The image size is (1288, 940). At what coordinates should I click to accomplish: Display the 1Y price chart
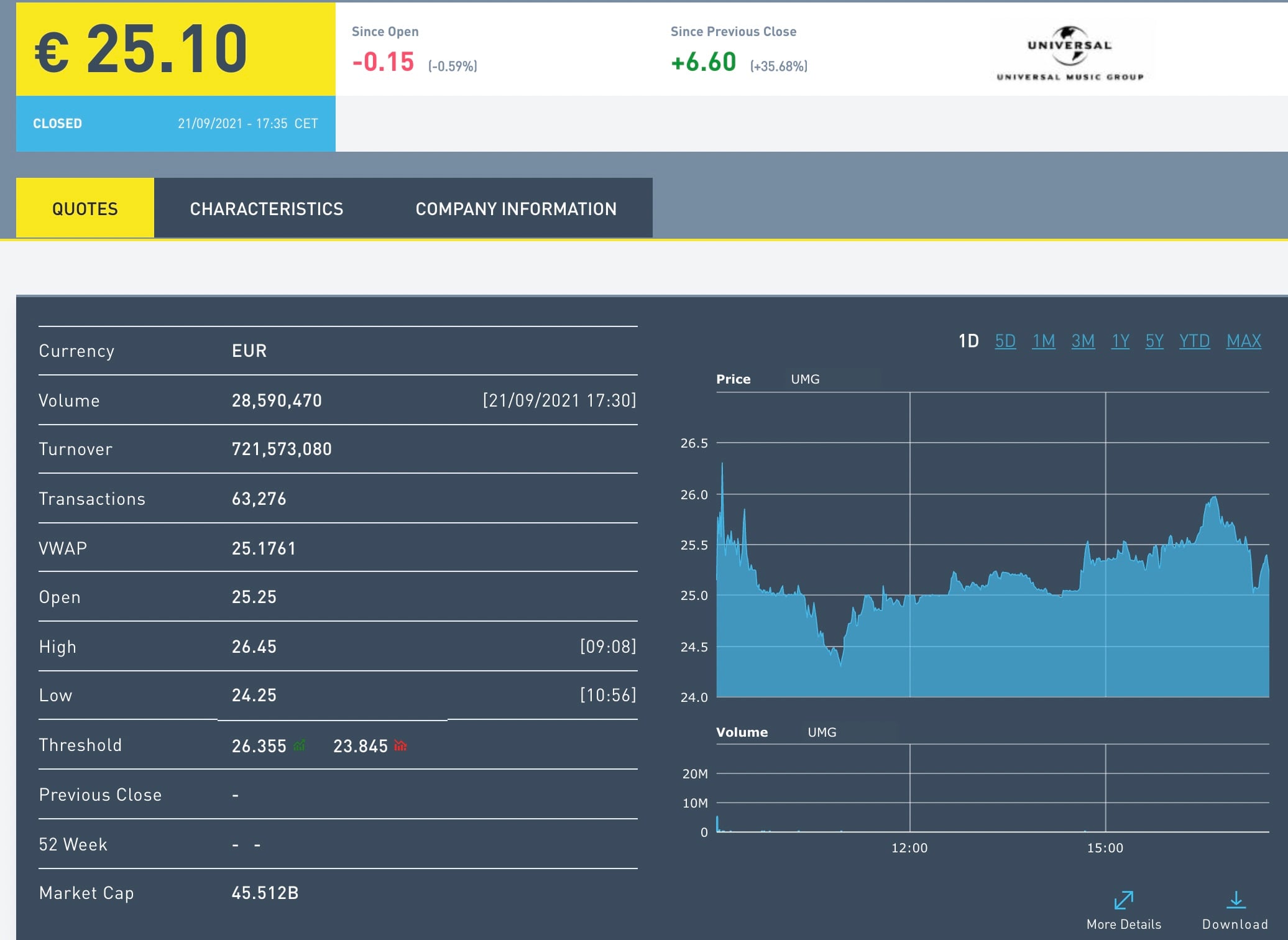pos(1120,341)
